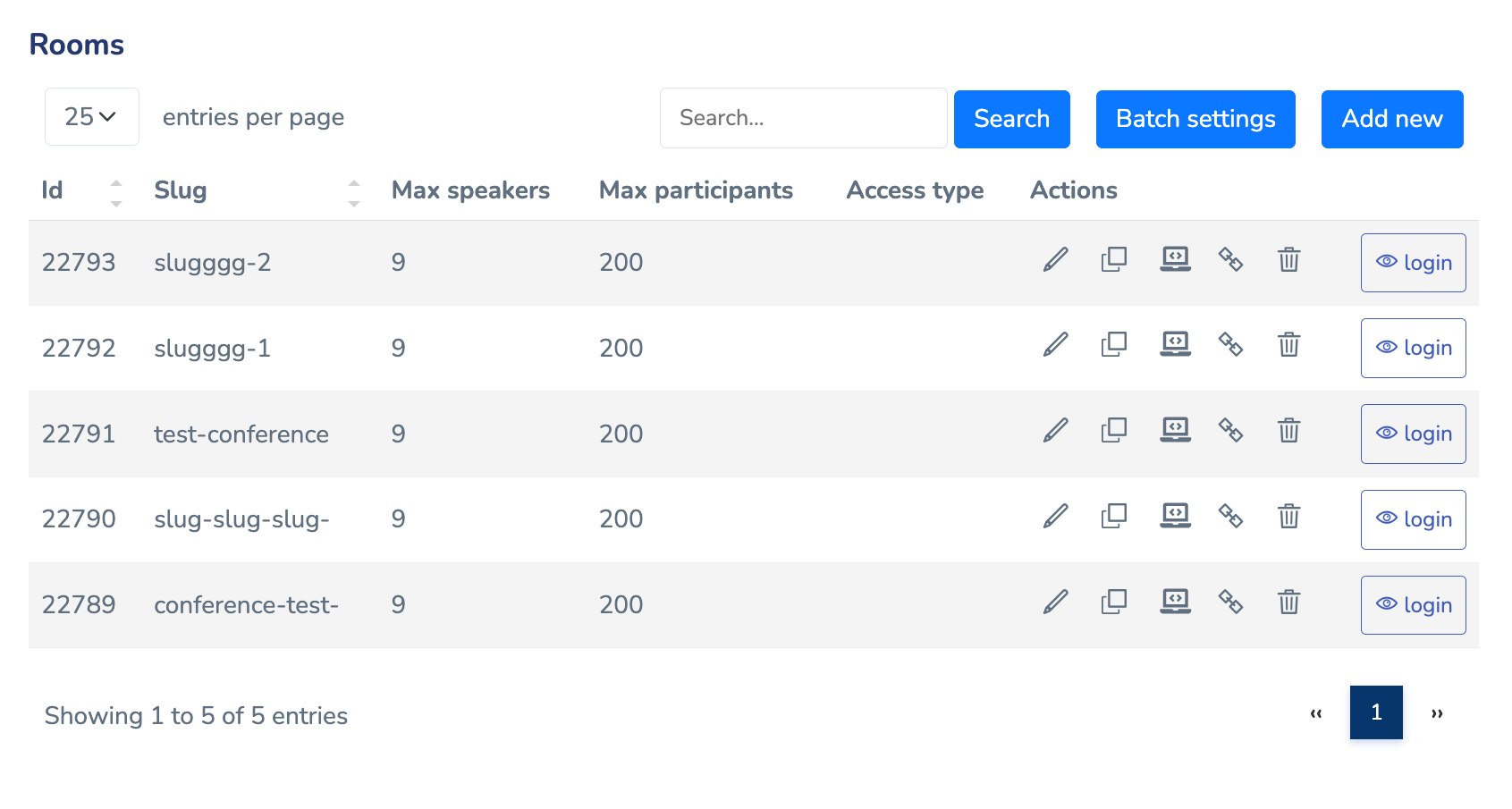Open embed code icon for conference-test-
The width and height of the screenshot is (1512, 809).
[x=1176, y=603]
